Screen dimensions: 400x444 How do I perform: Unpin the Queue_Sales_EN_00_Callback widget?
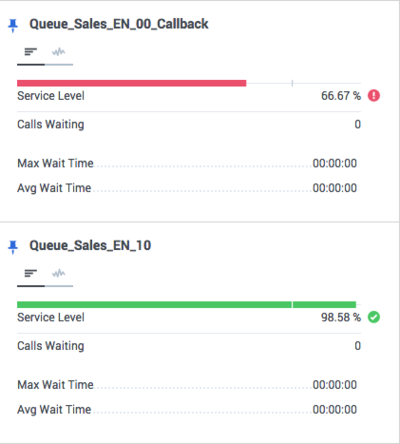[13, 25]
